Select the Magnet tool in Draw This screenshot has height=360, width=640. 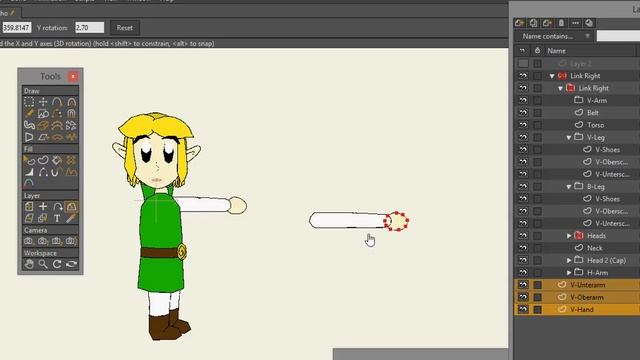(71, 113)
